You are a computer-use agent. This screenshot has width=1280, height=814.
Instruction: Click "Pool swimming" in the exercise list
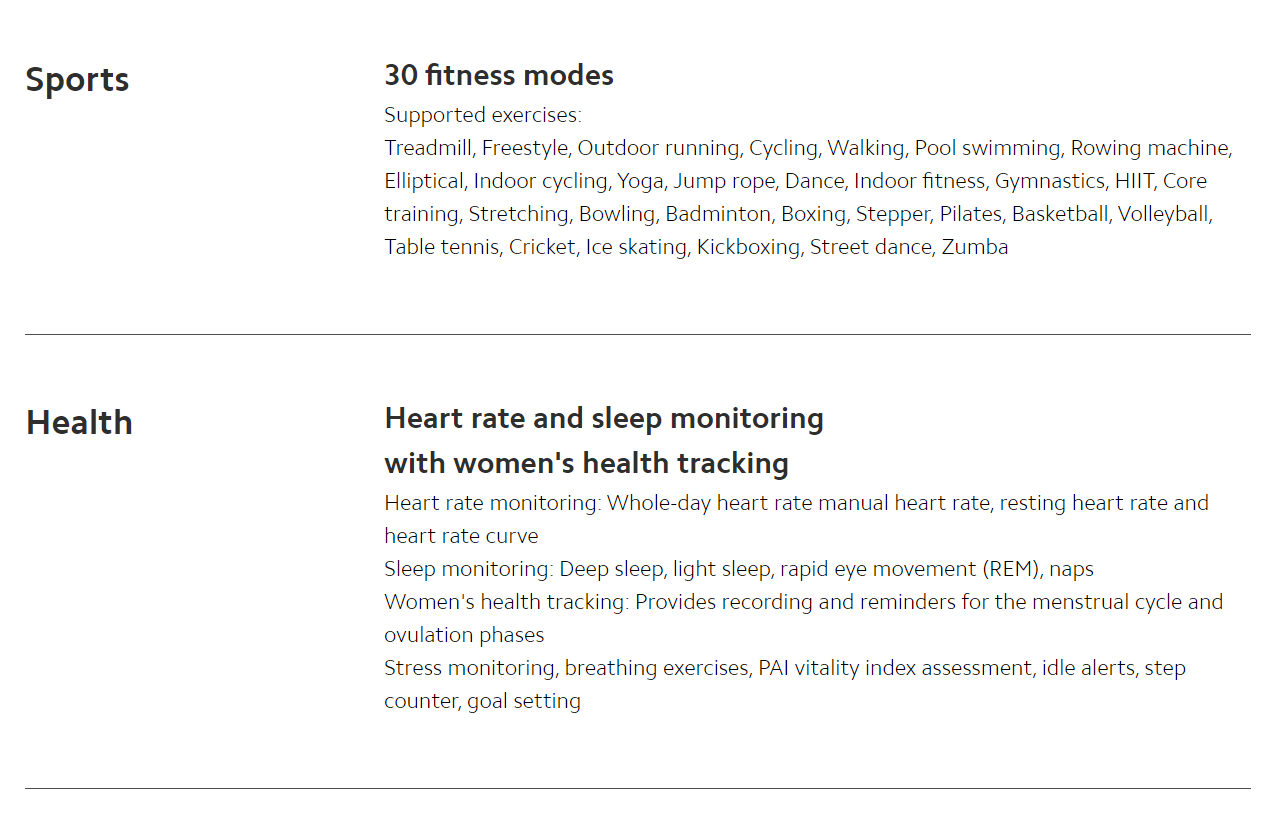coord(987,148)
